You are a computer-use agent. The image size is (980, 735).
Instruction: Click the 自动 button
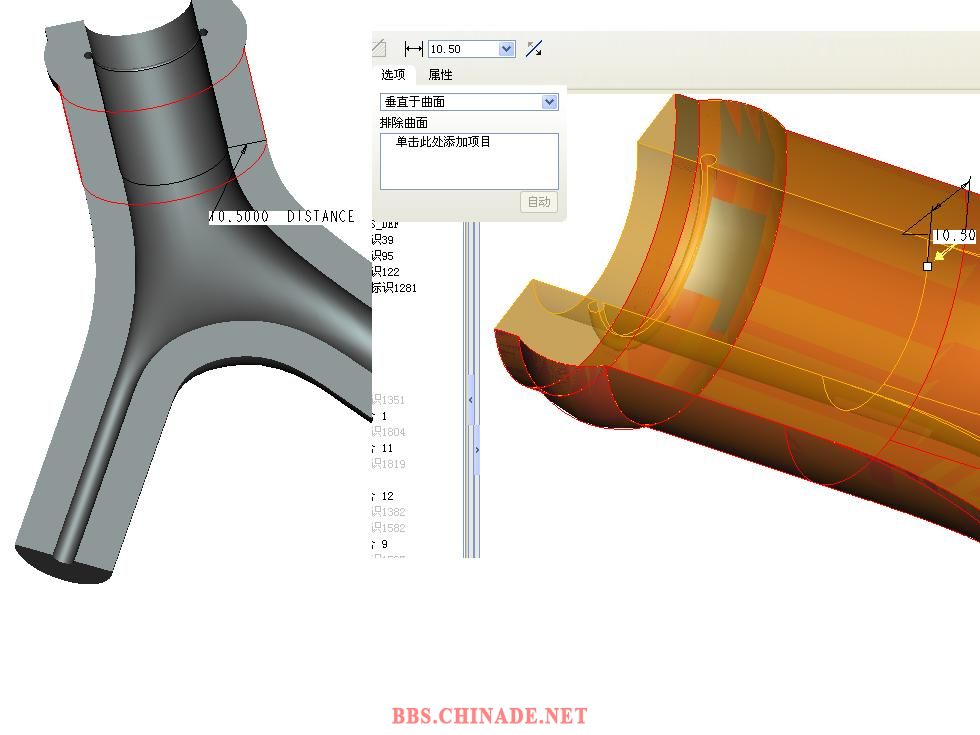click(x=539, y=202)
